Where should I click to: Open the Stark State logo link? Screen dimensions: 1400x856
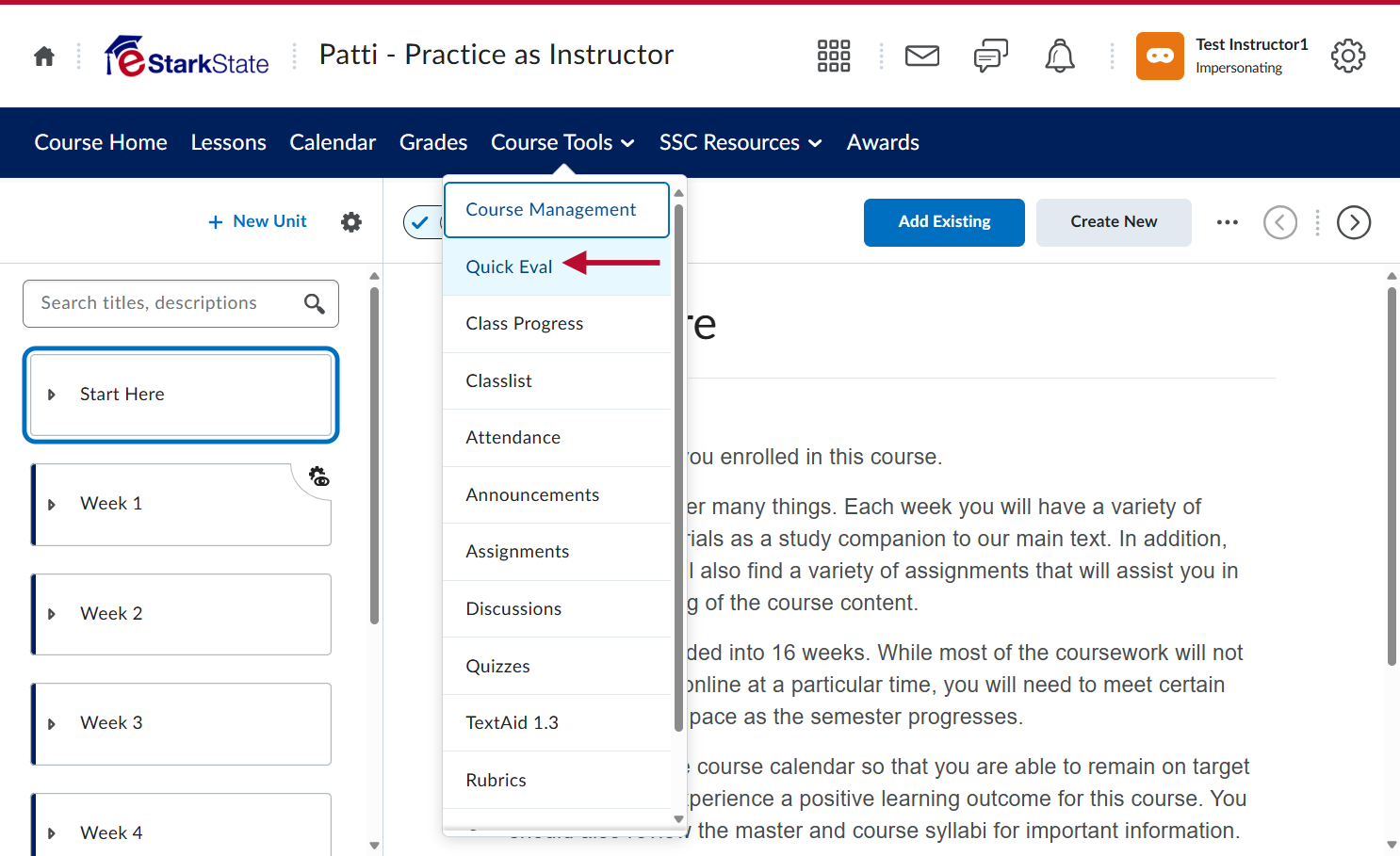[187, 57]
